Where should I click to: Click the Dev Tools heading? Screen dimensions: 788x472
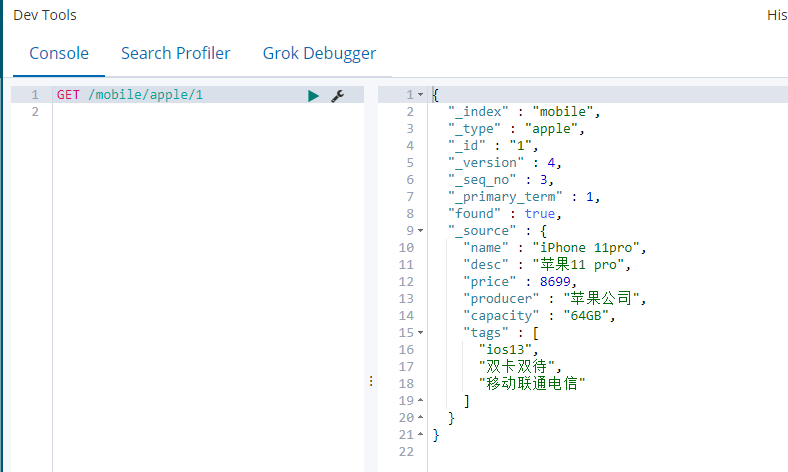tap(45, 15)
